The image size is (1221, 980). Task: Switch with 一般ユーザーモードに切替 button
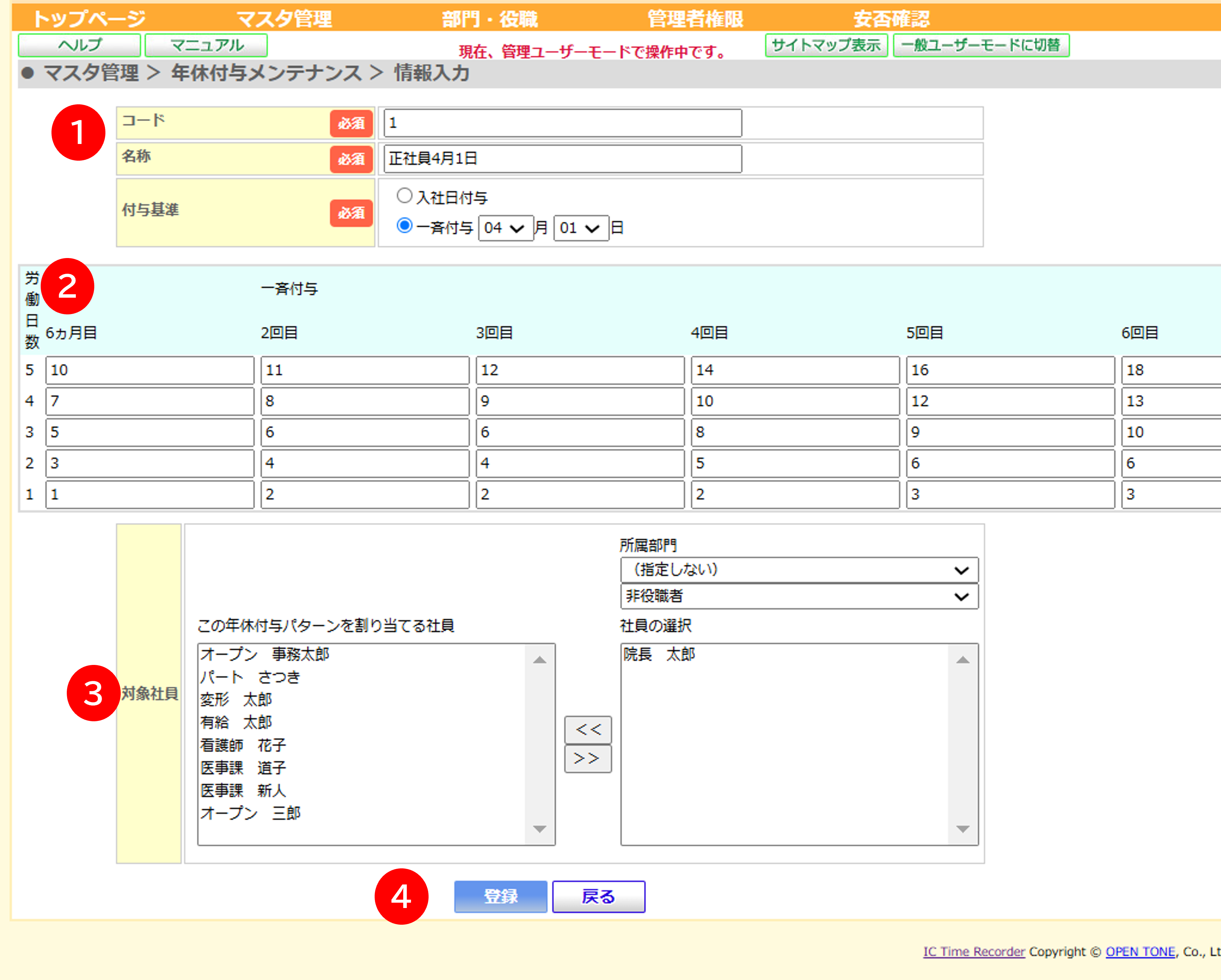click(x=981, y=45)
